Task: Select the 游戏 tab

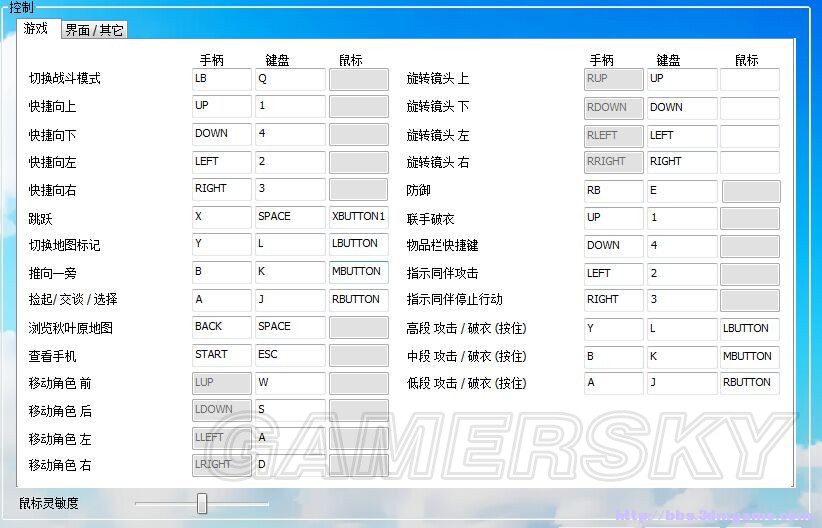Action: [36, 28]
